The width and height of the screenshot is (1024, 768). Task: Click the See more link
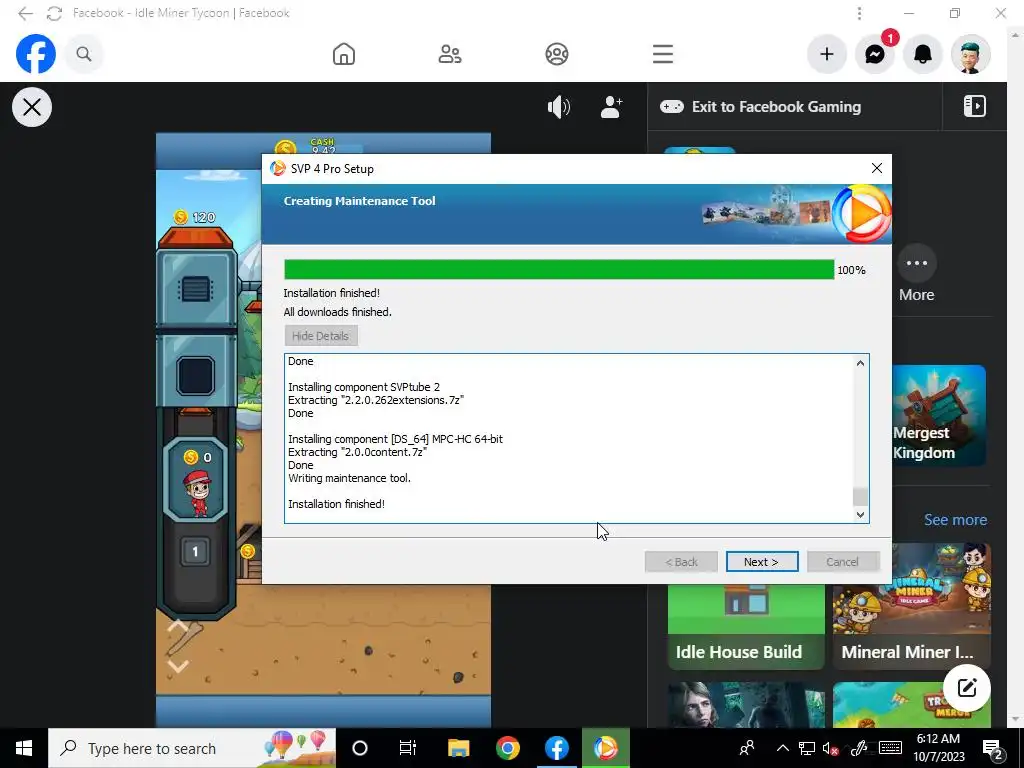955,520
